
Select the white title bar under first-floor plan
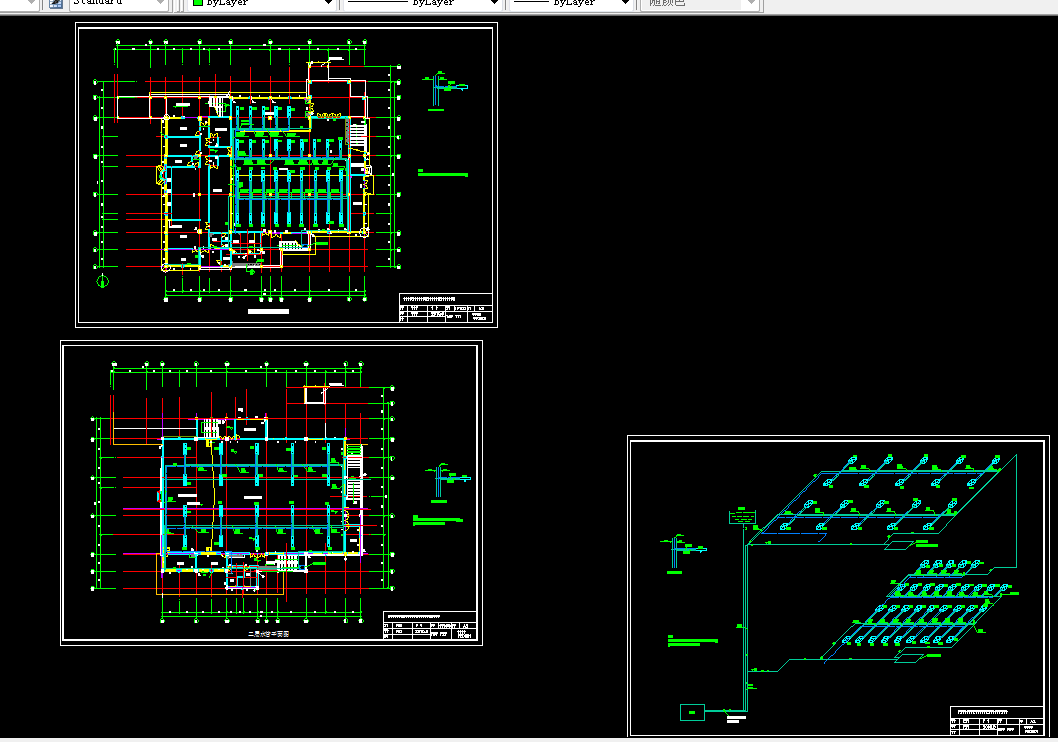click(269, 312)
